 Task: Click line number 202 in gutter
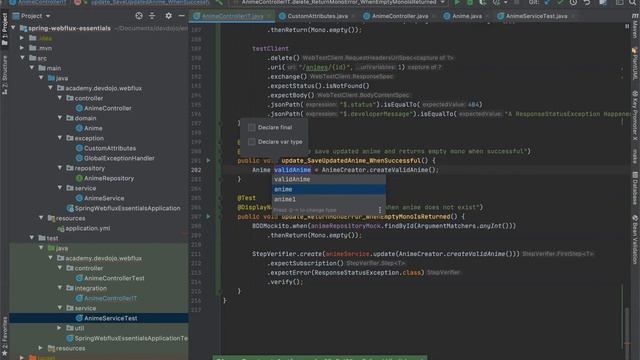(x=196, y=170)
